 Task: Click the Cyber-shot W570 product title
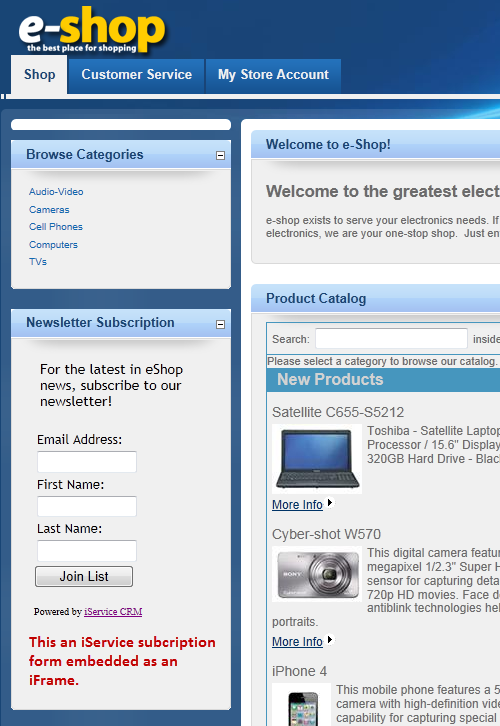click(326, 534)
